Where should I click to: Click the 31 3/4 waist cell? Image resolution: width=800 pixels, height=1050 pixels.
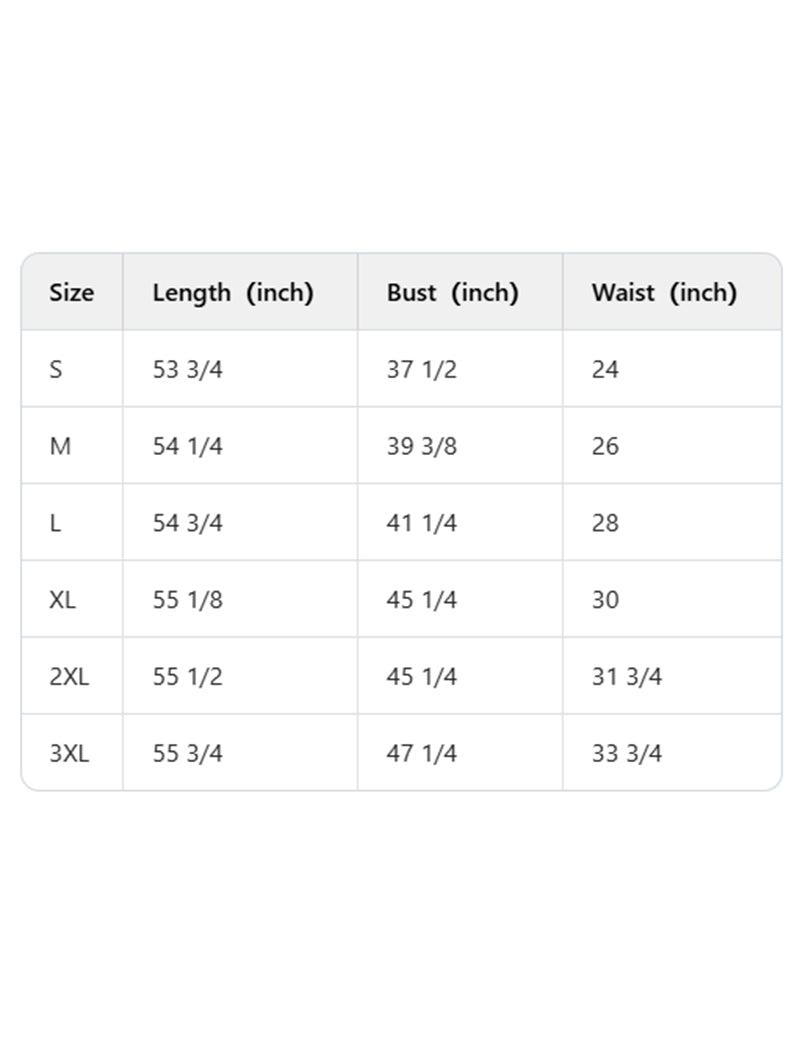[x=627, y=676]
